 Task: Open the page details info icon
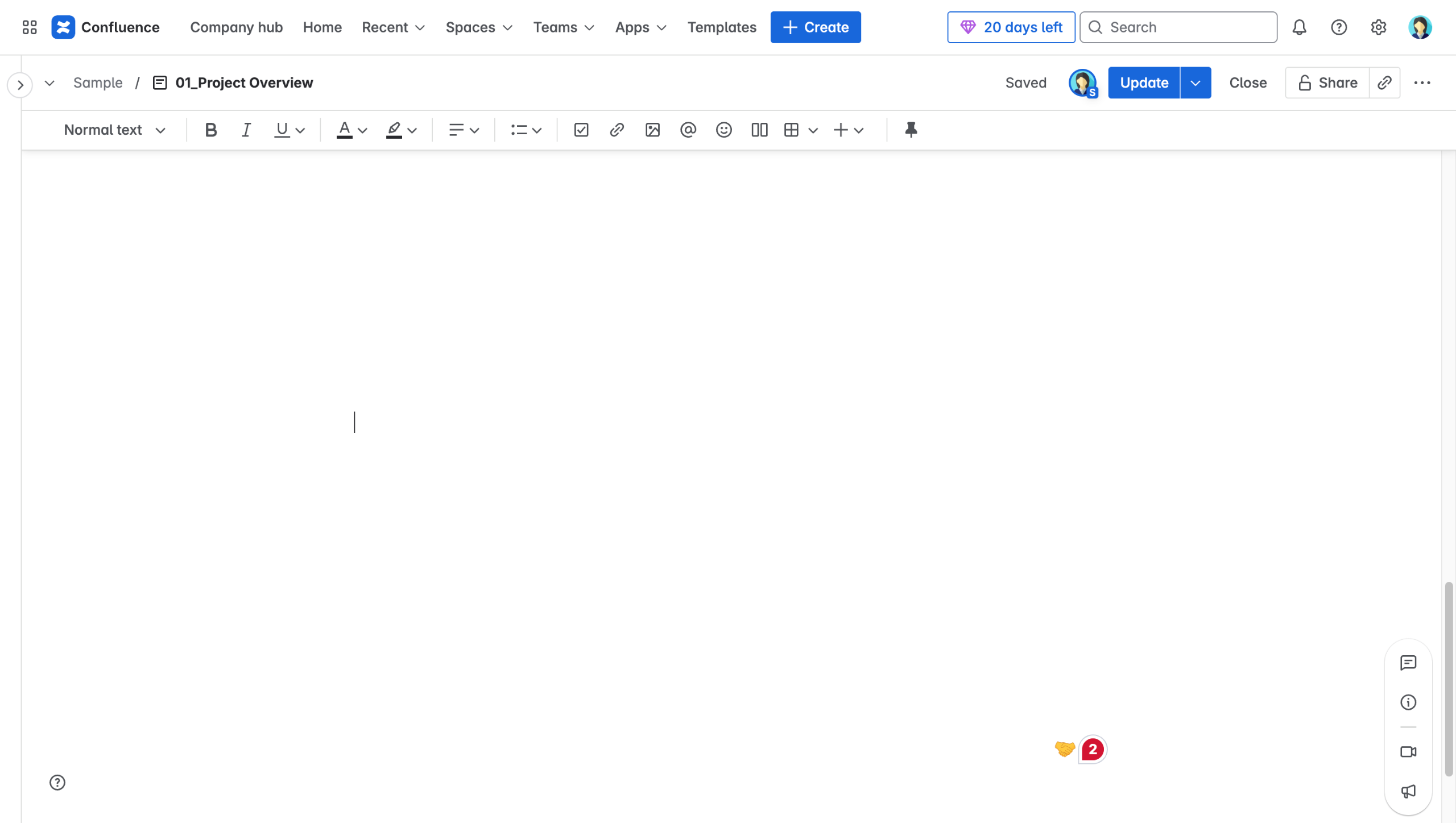pos(1408,702)
